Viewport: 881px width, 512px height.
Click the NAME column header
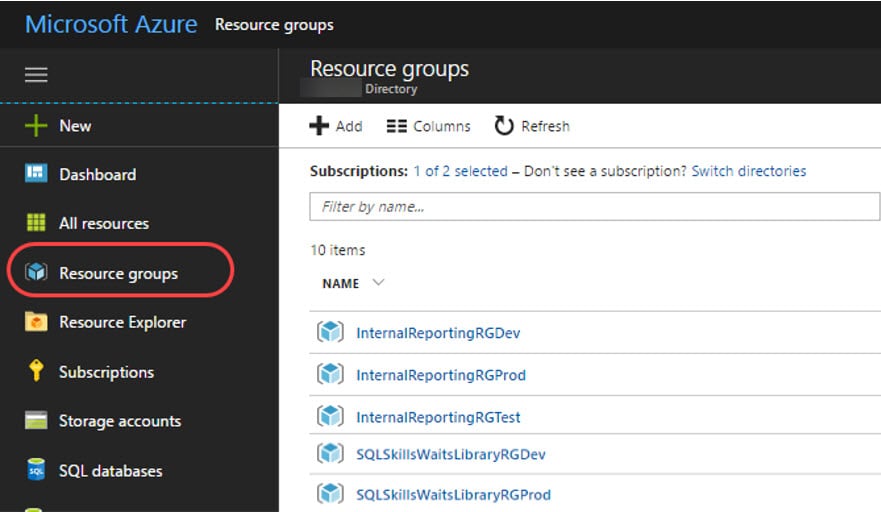click(x=340, y=283)
